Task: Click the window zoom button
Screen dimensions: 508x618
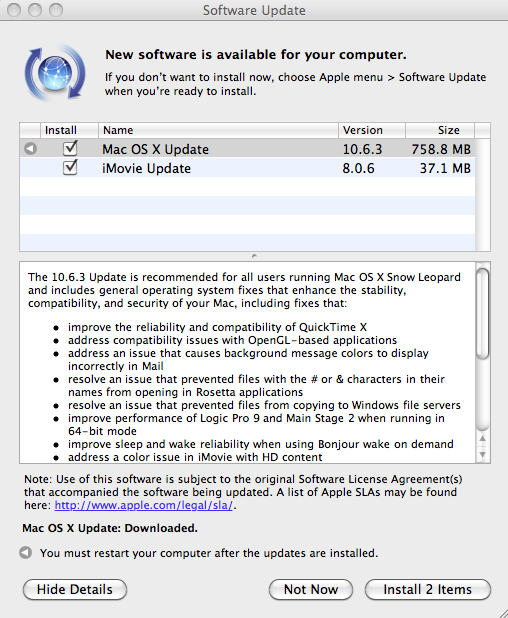Action: (56, 10)
